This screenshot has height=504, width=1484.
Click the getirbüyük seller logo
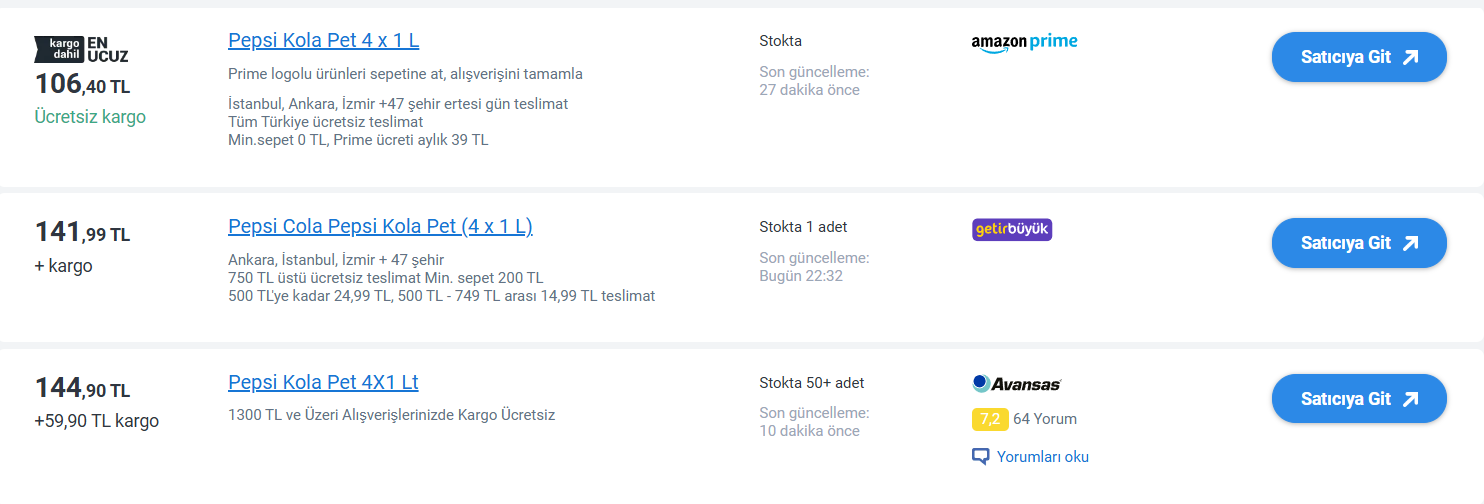point(1012,230)
